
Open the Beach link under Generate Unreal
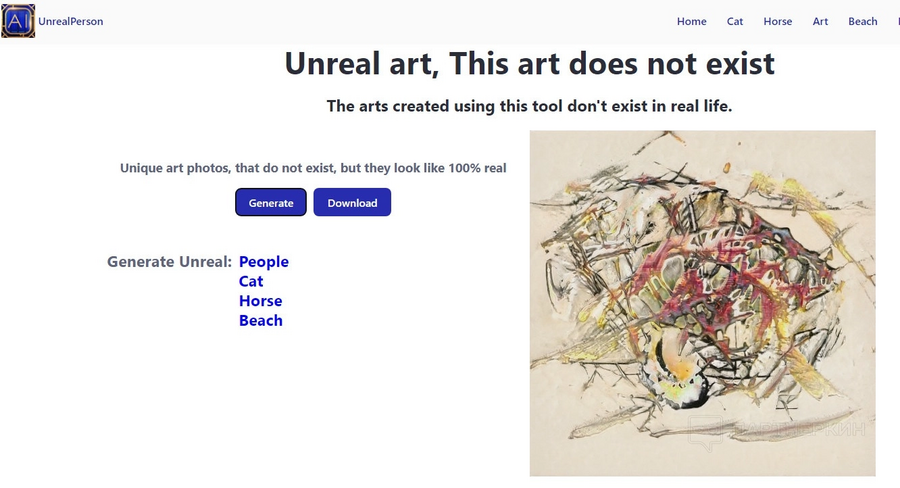tap(261, 320)
